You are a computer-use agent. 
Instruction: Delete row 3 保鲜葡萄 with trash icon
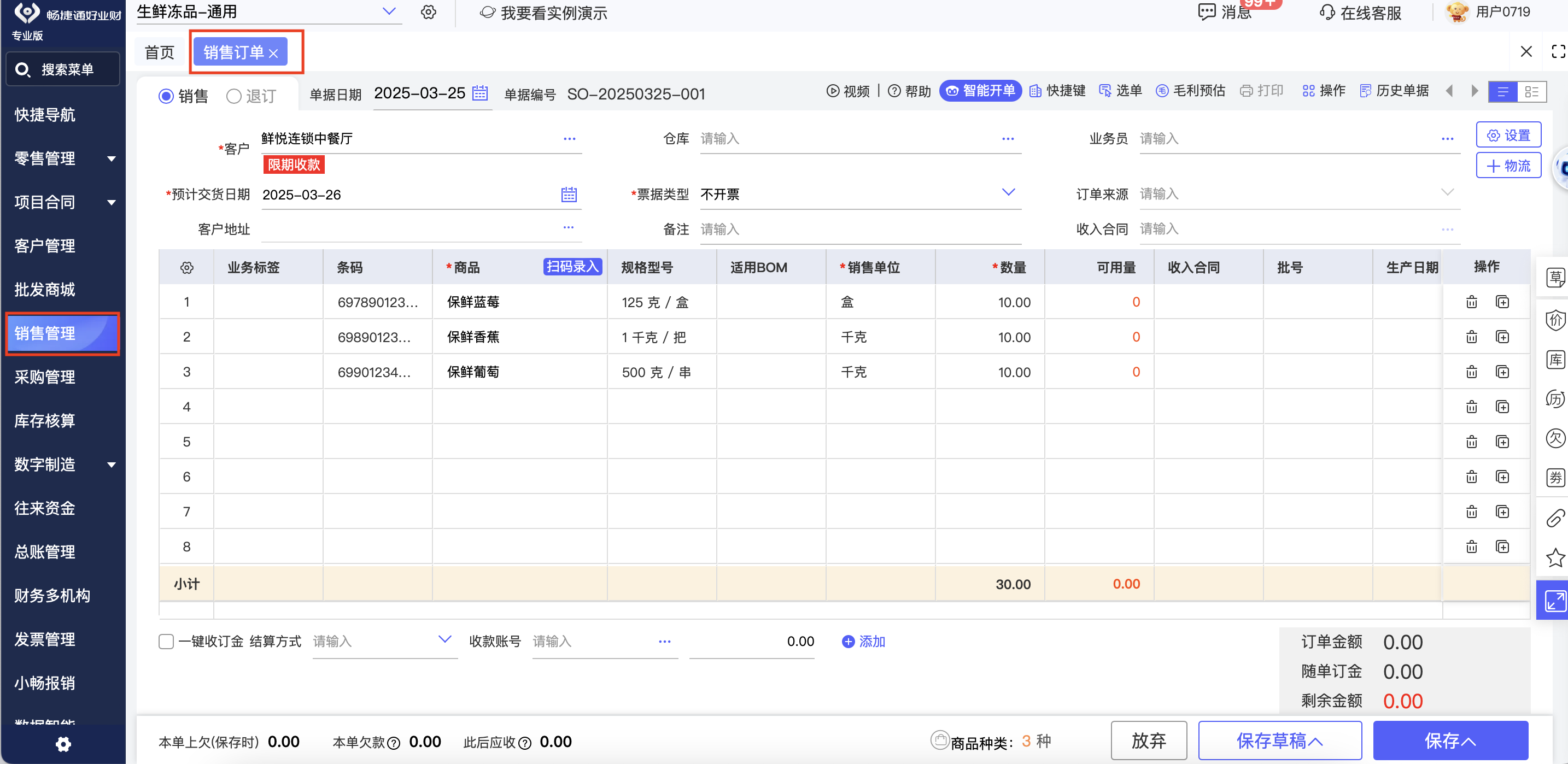[x=1471, y=372]
